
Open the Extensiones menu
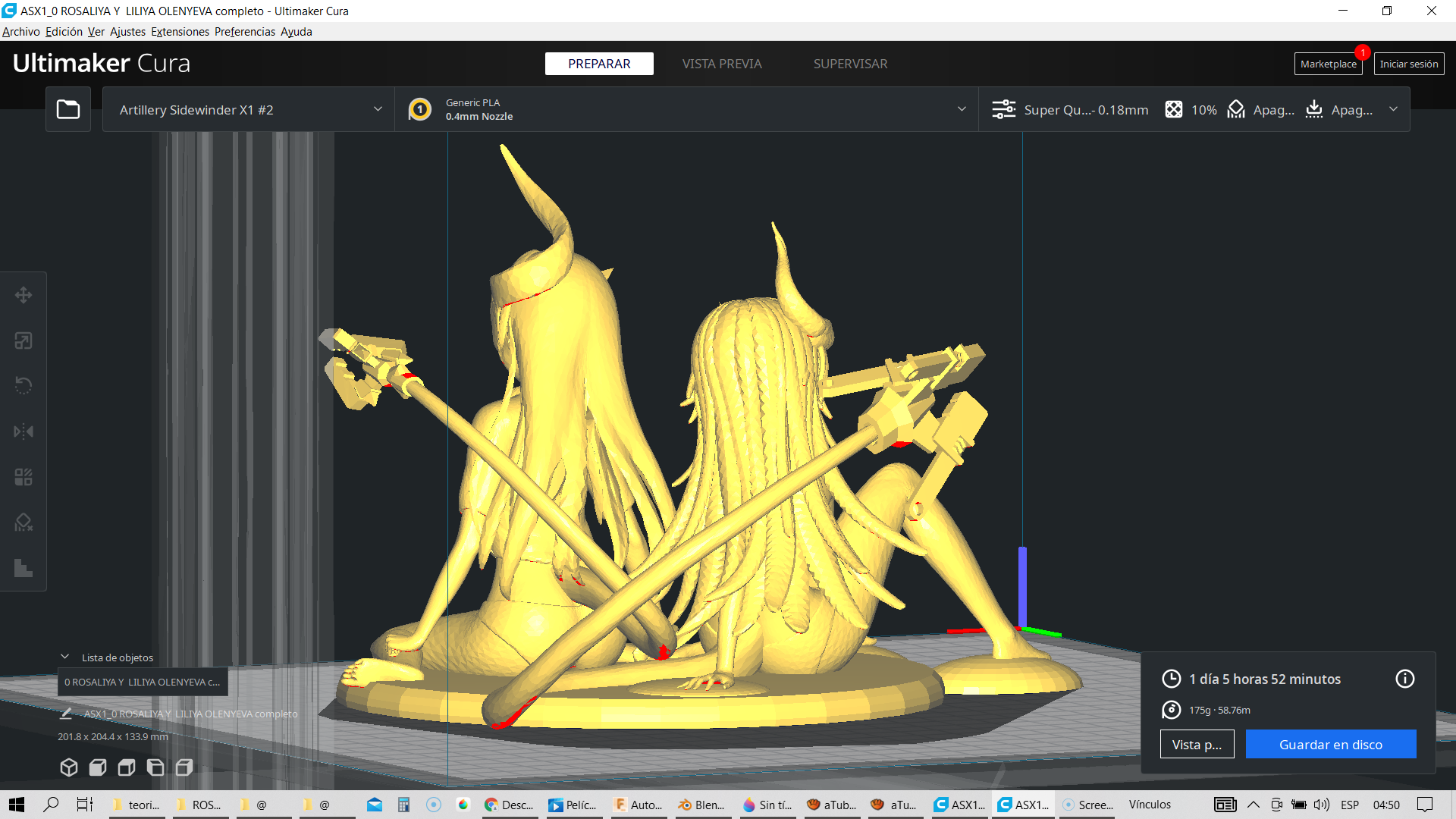(180, 32)
